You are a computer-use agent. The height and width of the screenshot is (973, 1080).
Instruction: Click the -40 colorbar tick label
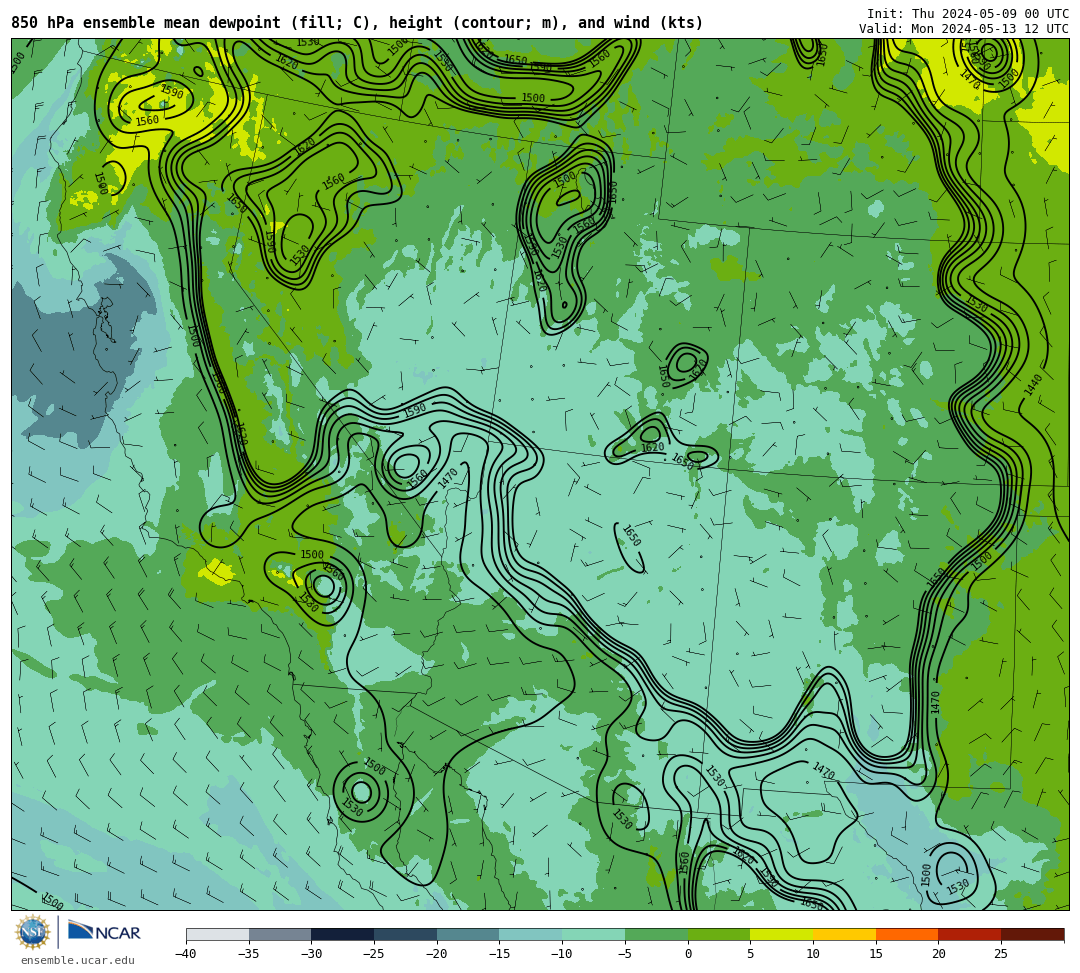coord(185,954)
